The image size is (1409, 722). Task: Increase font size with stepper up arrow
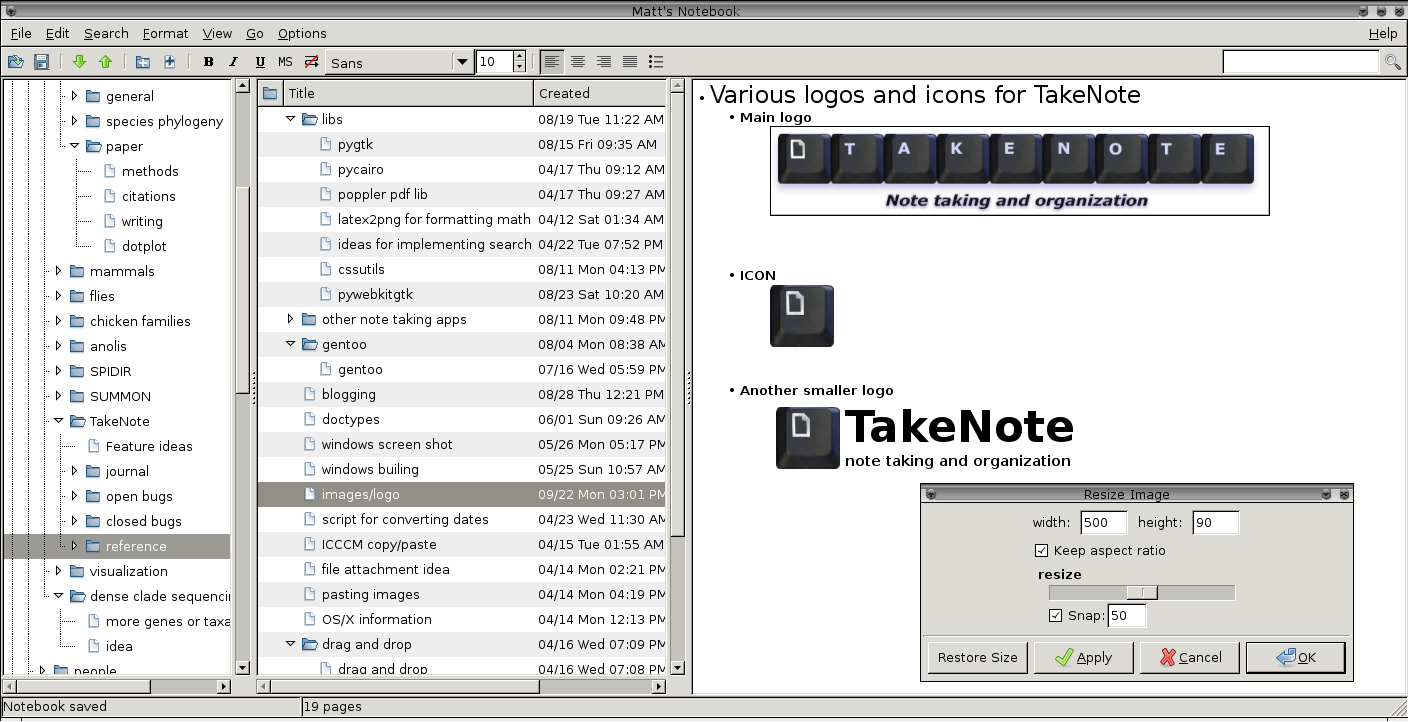point(519,56)
